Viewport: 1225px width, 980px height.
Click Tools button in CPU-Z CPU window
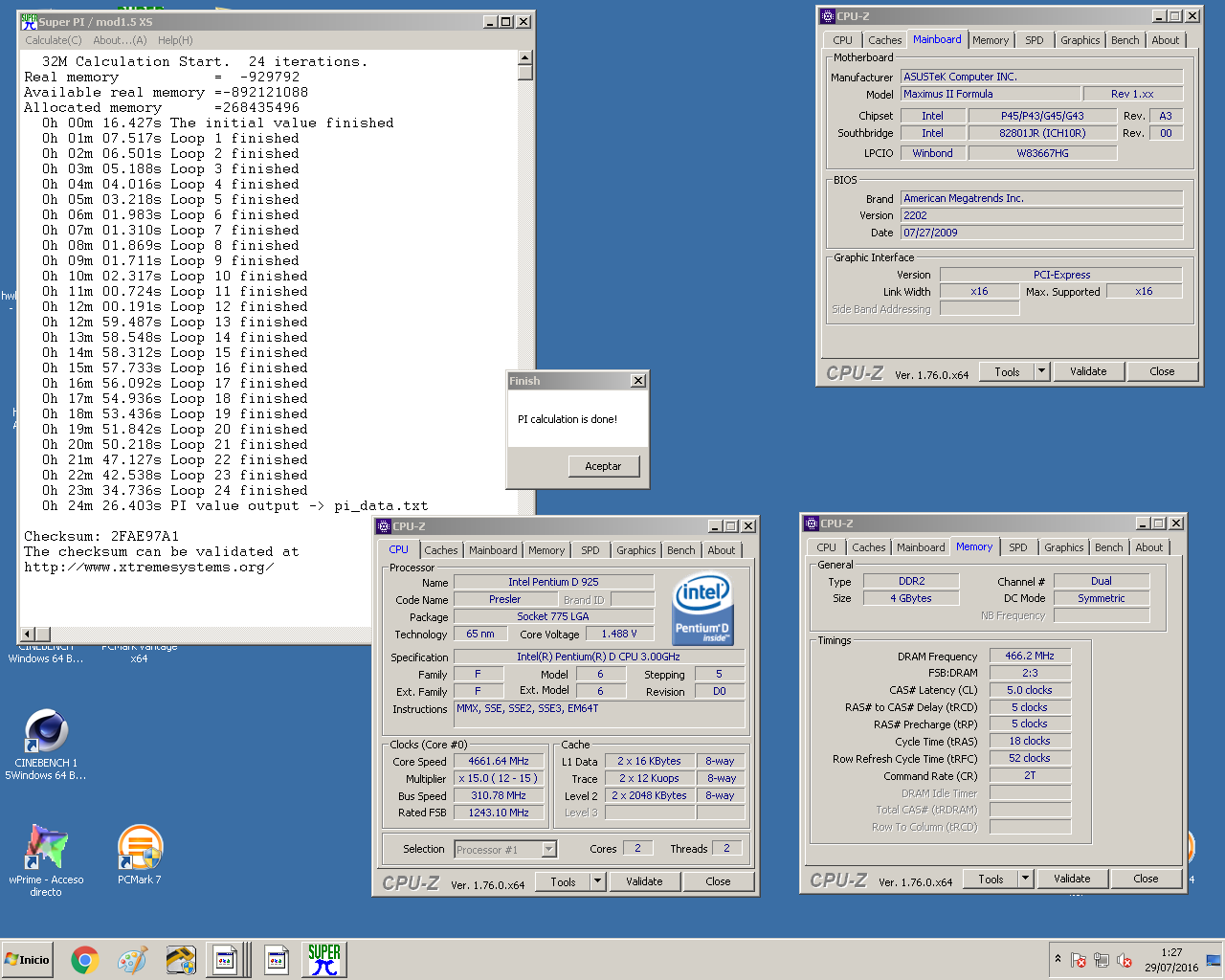pos(564,881)
